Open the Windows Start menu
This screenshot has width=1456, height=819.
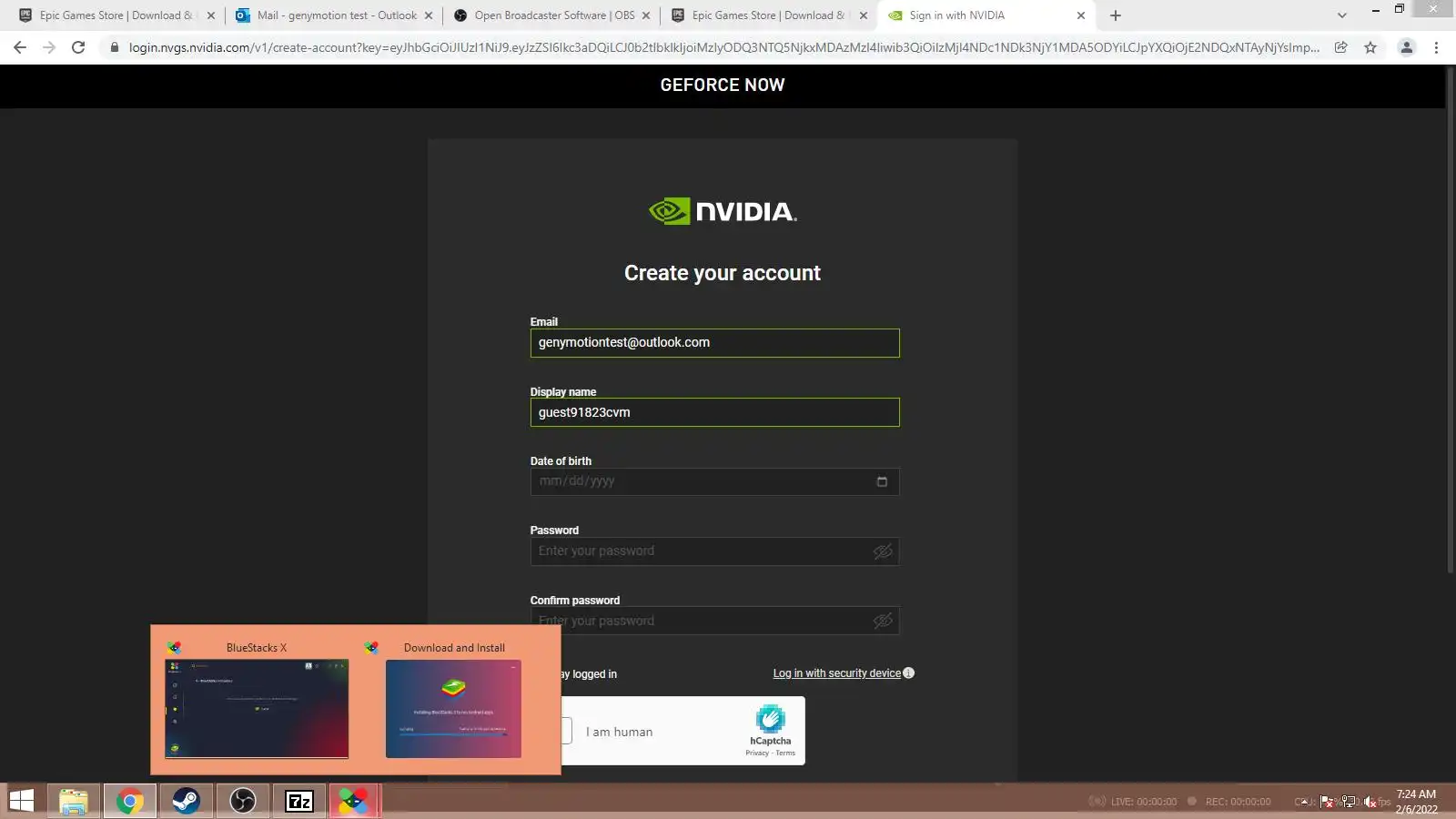point(21,801)
